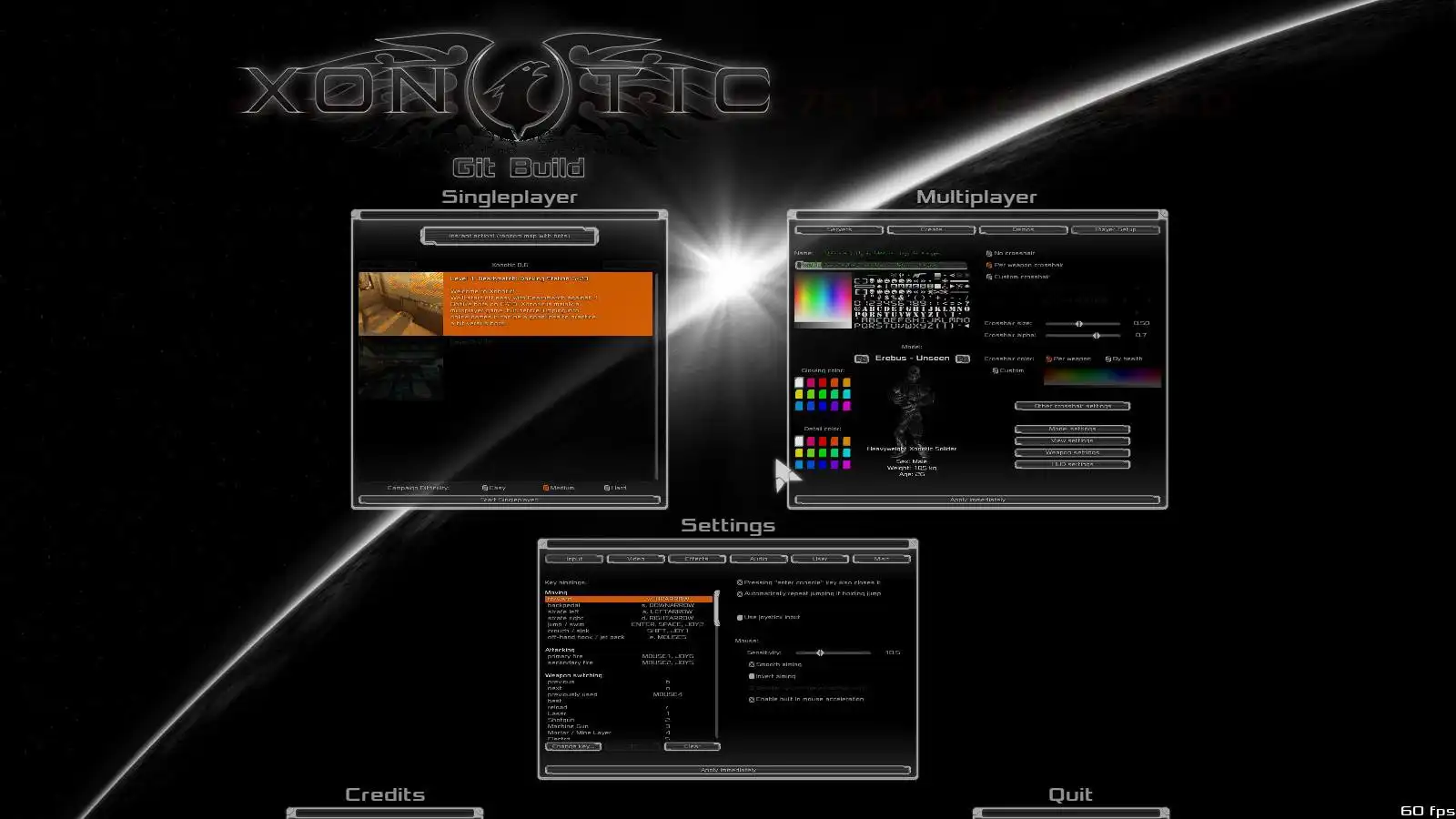This screenshot has height=819, width=1456.
Task: Choose Medium campaign difficulty
Action: (546, 488)
